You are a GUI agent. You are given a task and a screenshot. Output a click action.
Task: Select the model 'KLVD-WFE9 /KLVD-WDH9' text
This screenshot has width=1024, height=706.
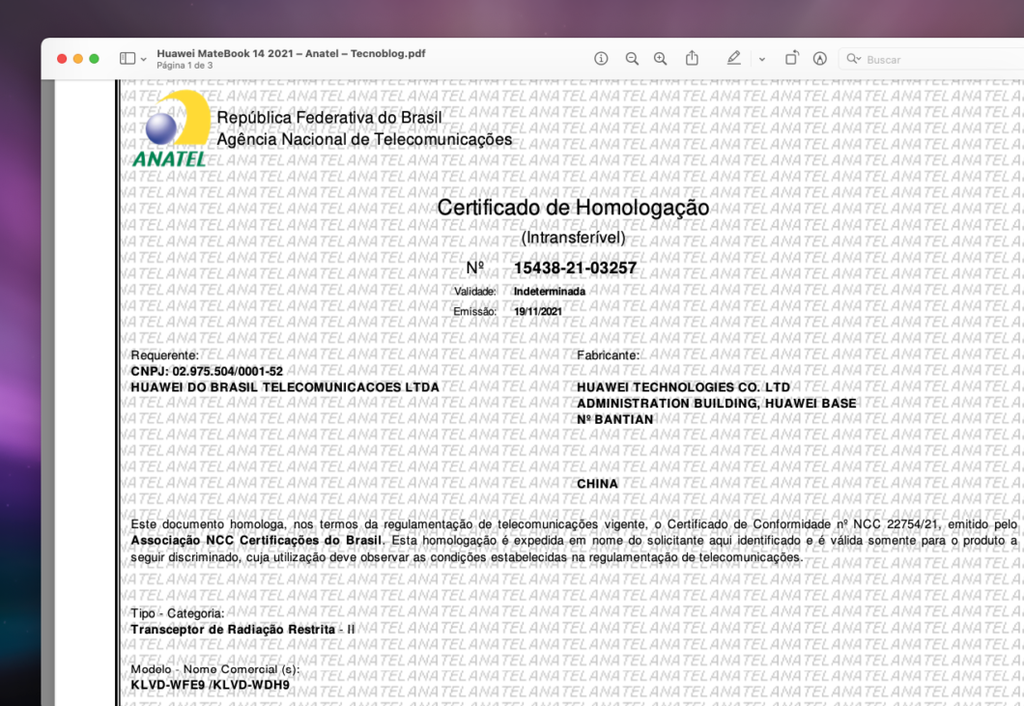(210, 685)
